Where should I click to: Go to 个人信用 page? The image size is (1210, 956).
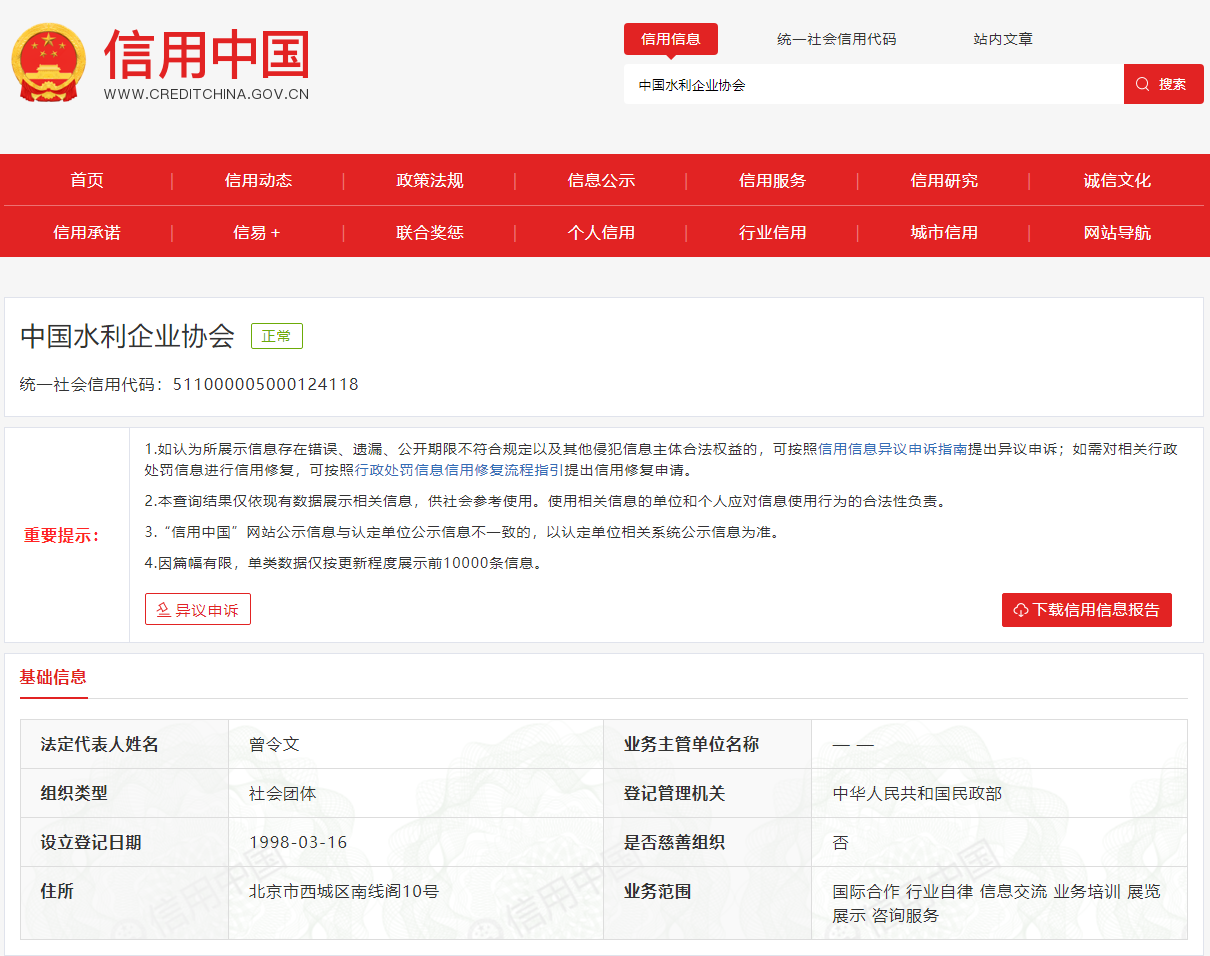[601, 233]
